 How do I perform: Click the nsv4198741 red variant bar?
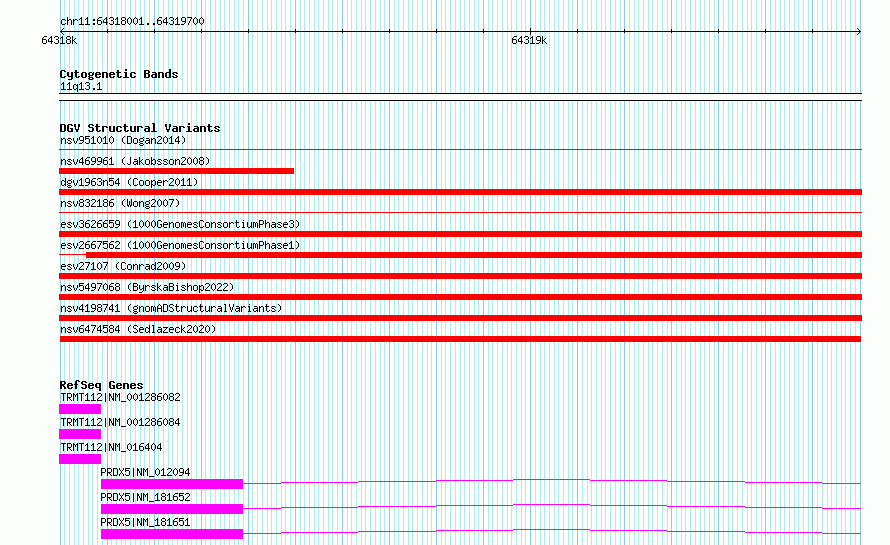[460, 318]
